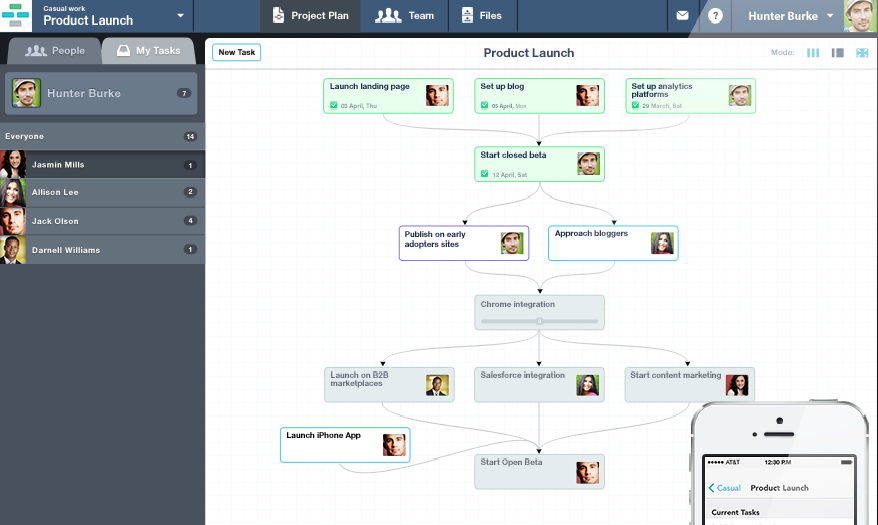
Task: Click Hunter Burke's task count badge 7
Action: coord(184,93)
